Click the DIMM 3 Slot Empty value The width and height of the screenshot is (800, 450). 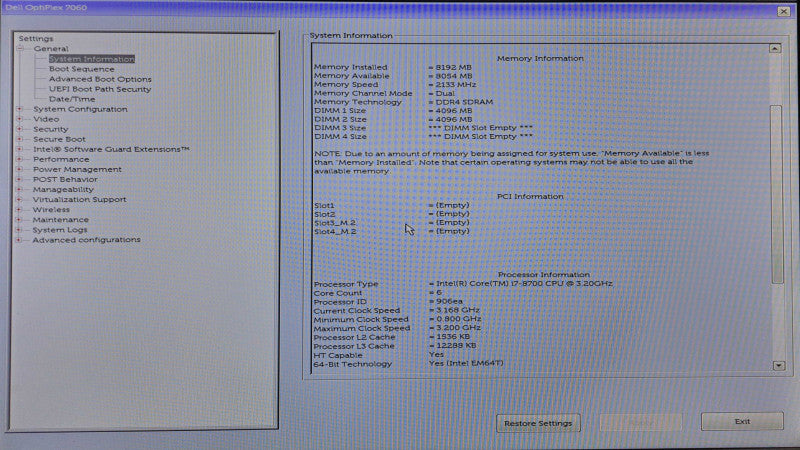click(481, 128)
